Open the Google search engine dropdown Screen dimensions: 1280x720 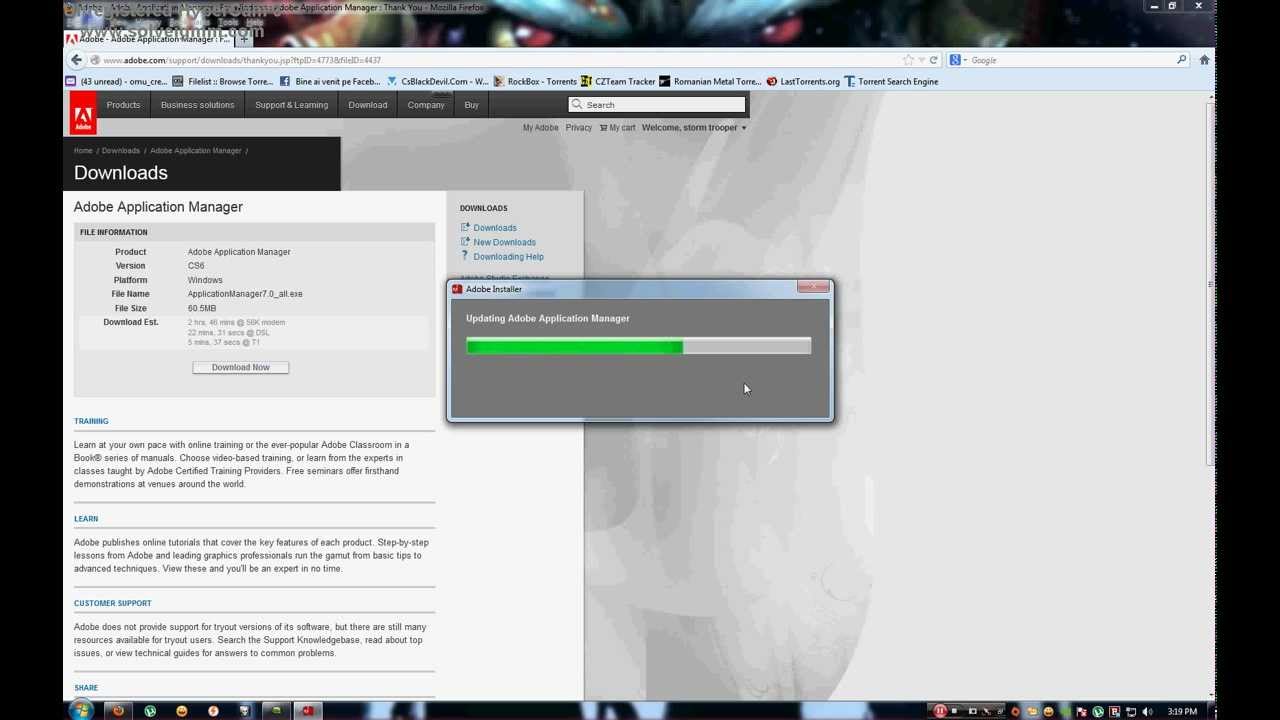[x=958, y=60]
